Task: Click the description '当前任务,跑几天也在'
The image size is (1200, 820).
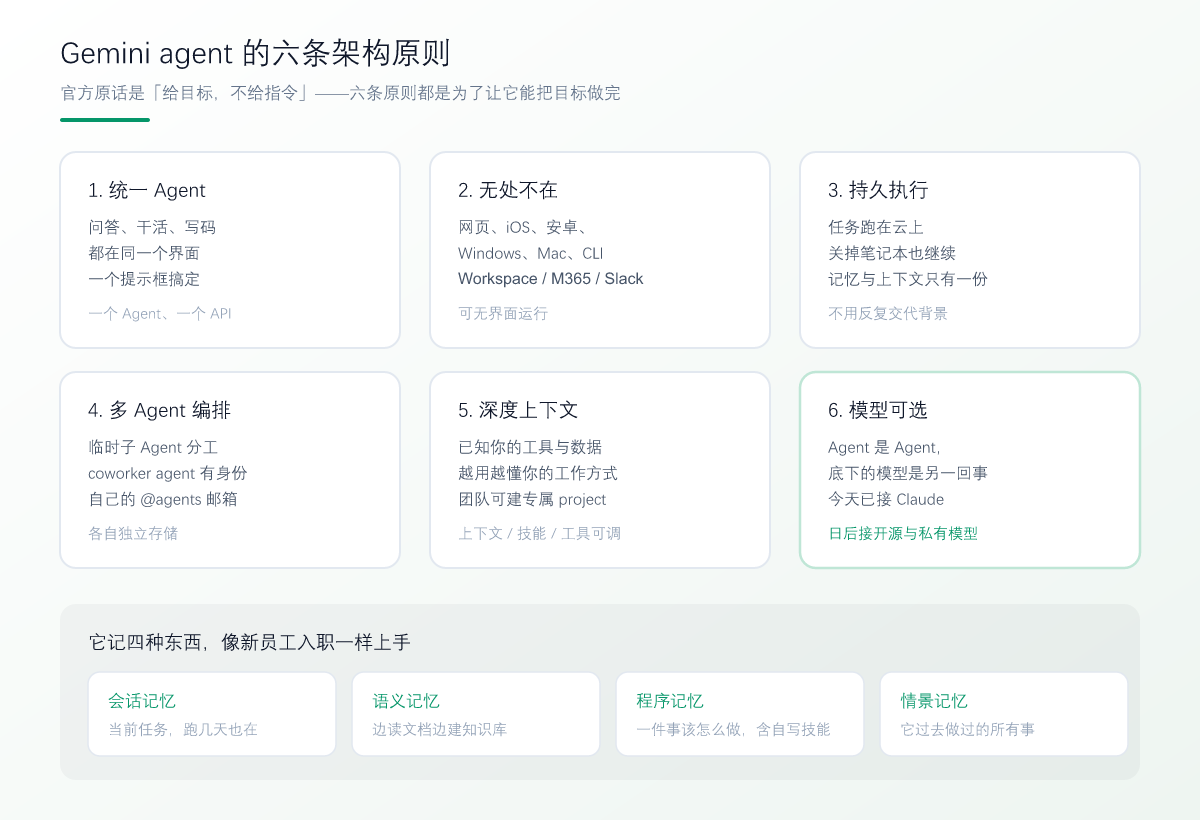Action: click(183, 729)
